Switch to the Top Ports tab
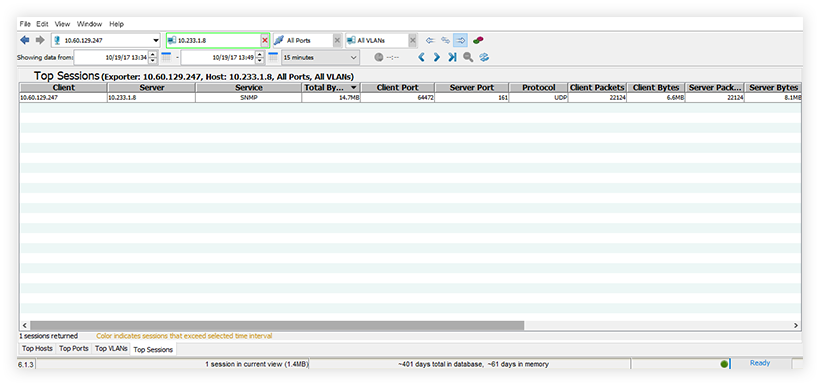 [x=74, y=348]
